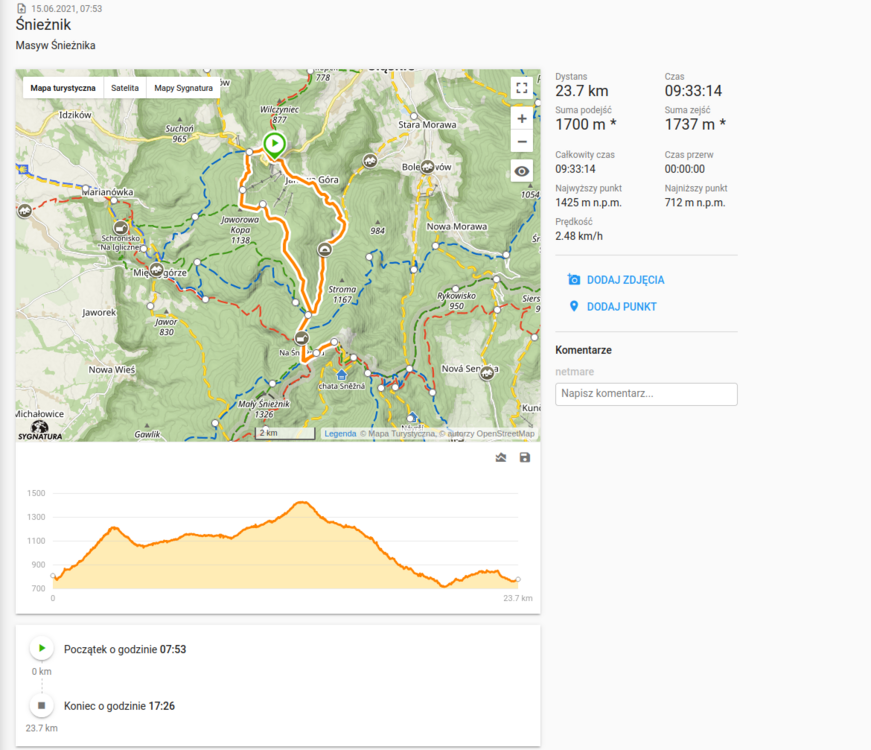
Task: Zoom out on the map
Action: tap(521, 142)
